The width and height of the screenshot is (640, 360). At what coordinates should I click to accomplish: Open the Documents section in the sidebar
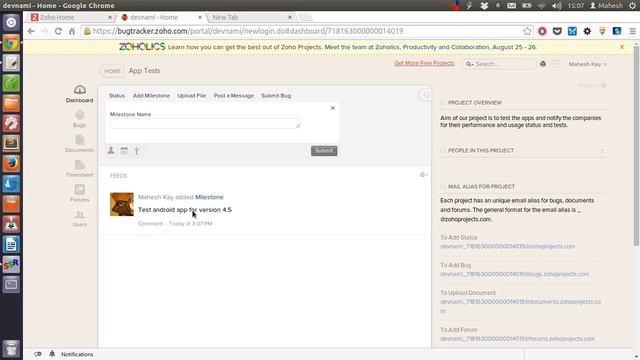pyautogui.click(x=80, y=144)
